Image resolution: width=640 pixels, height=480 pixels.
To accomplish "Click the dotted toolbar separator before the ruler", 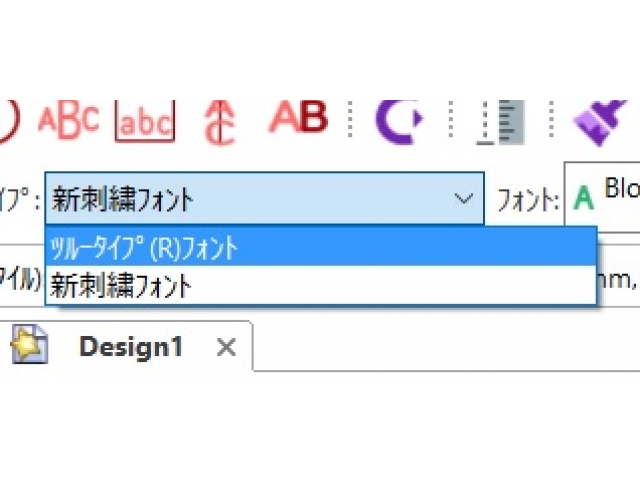I will click(454, 121).
